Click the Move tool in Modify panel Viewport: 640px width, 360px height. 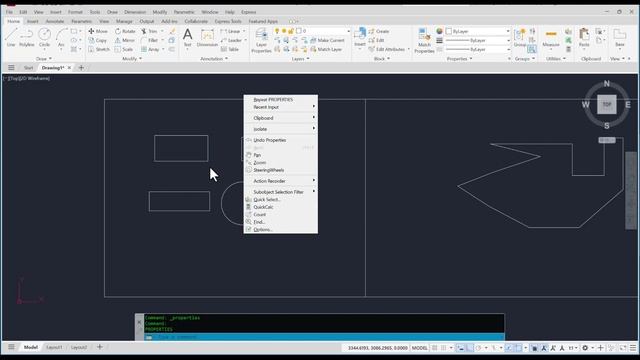pyautogui.click(x=98, y=31)
